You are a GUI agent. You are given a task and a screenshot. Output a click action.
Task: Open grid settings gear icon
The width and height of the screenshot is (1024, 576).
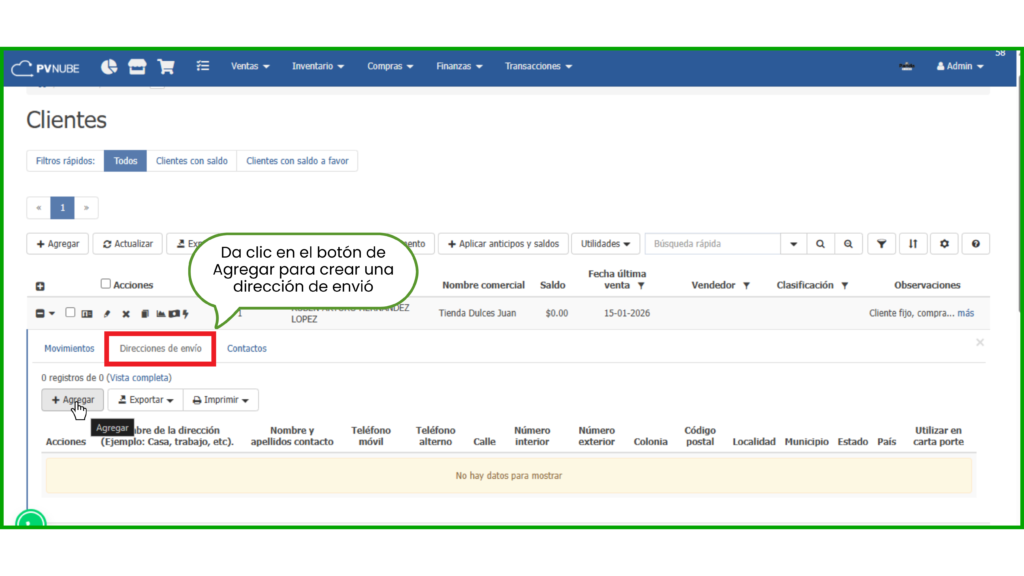(944, 244)
